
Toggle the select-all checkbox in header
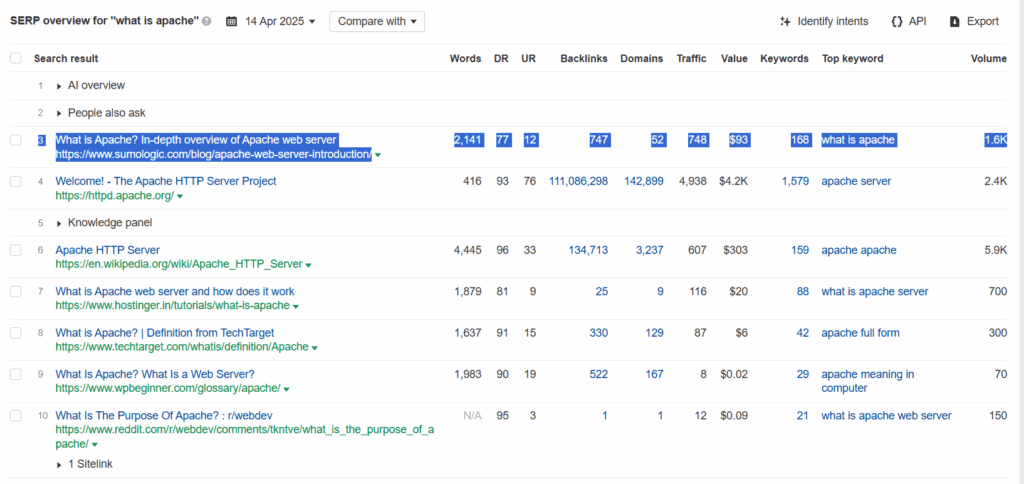(x=16, y=58)
